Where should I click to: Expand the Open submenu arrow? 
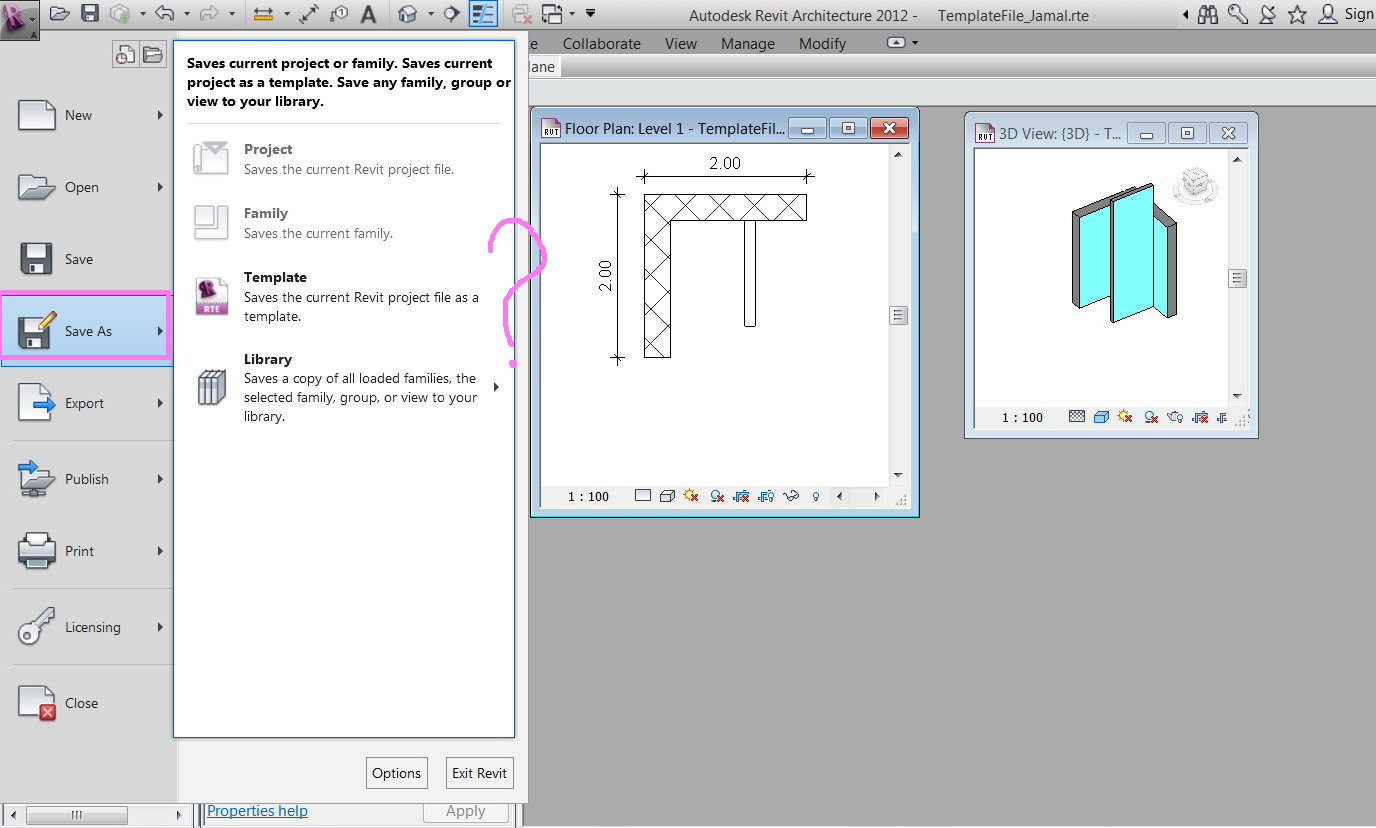point(160,188)
